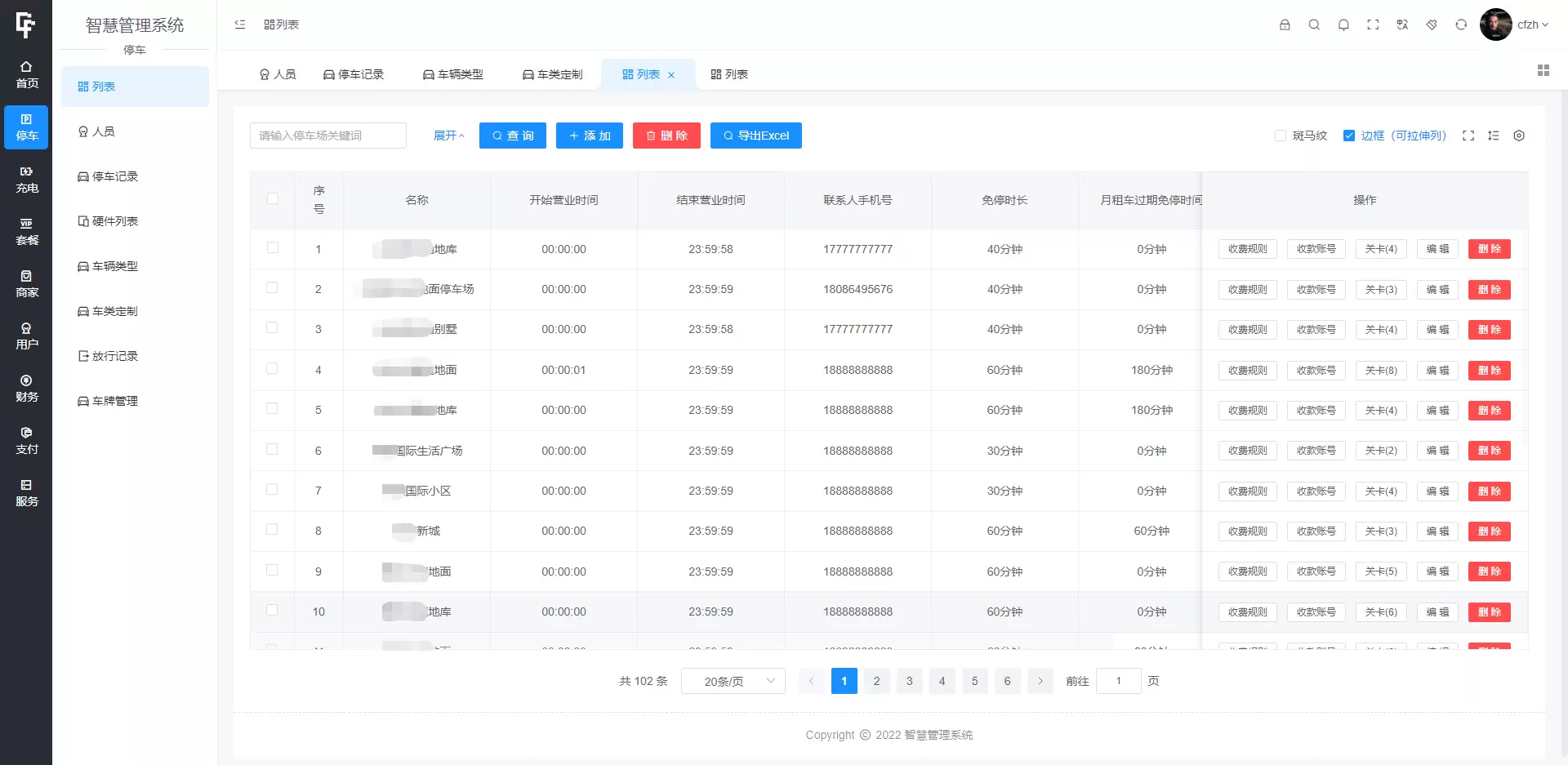
Task: Open table column settings gear
Action: pyautogui.click(x=1519, y=136)
